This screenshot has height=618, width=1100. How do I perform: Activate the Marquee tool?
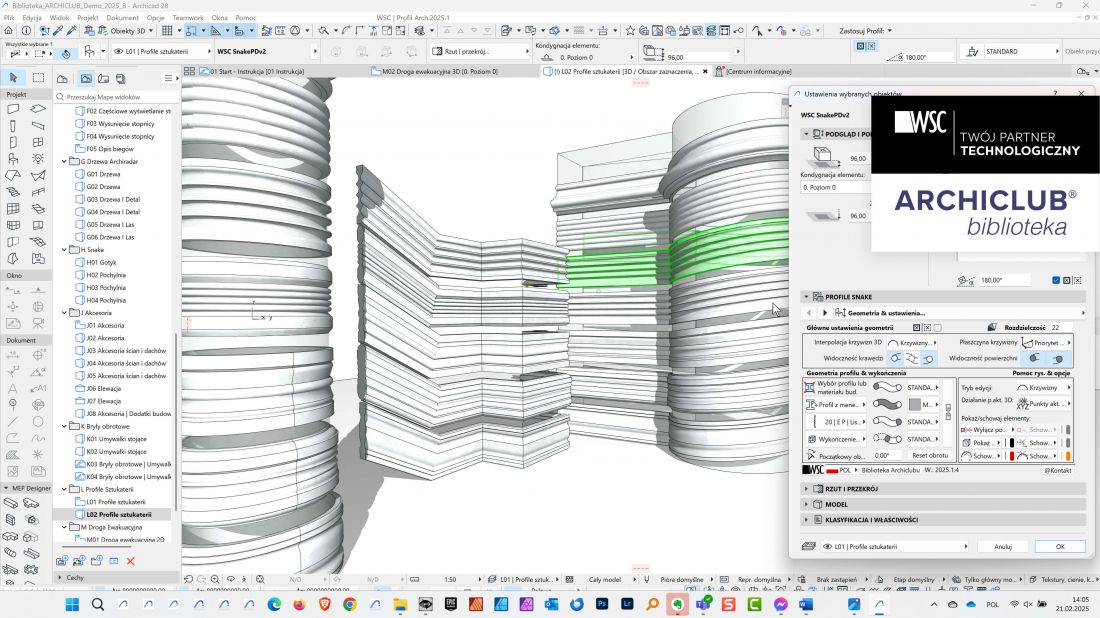(38, 78)
